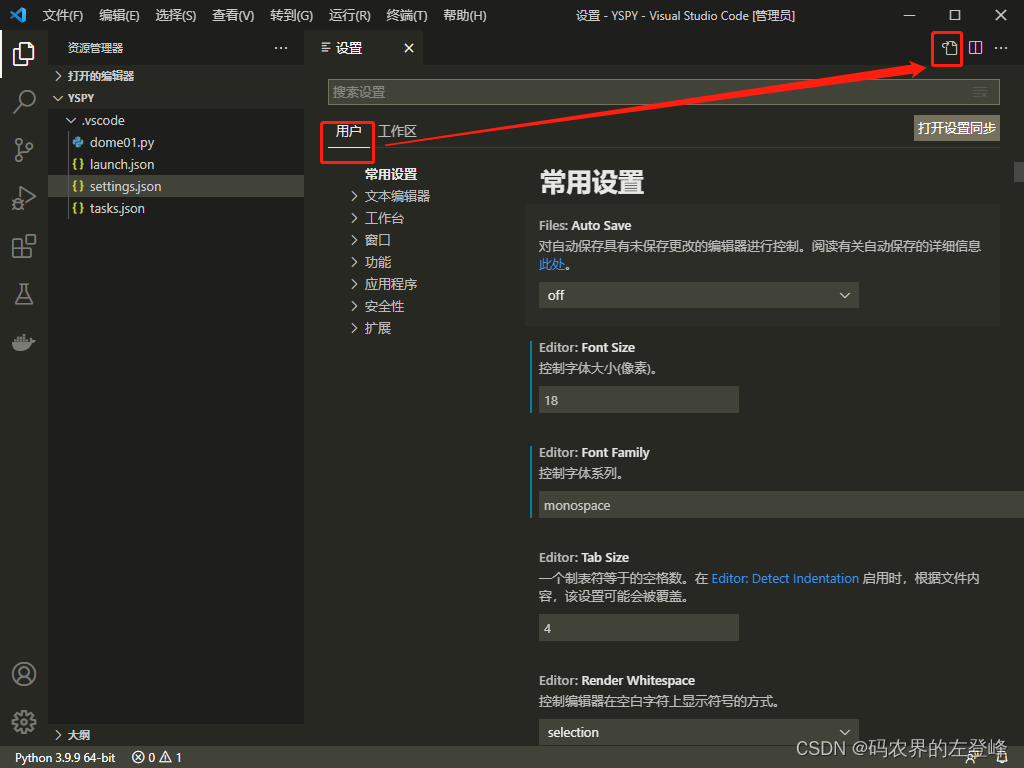Open the Extensions view
Image resolution: width=1024 pixels, height=768 pixels.
point(24,246)
